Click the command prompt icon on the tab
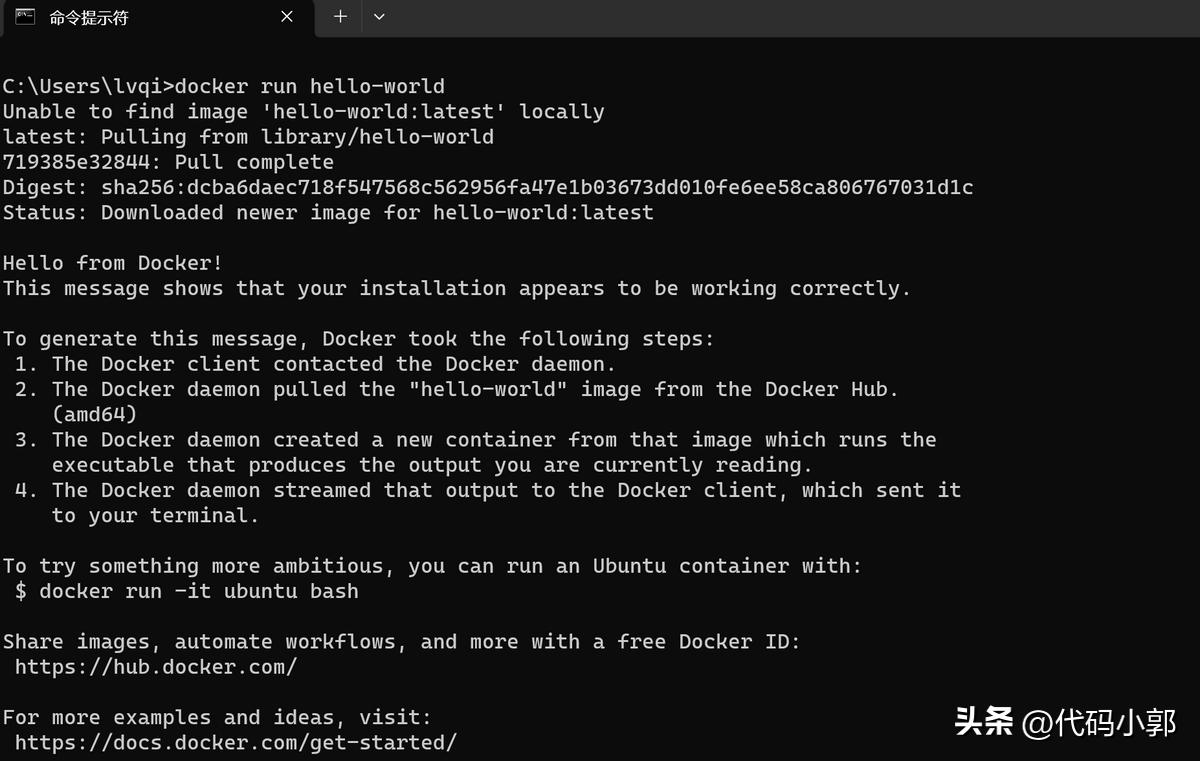This screenshot has height=761, width=1200. (24, 16)
